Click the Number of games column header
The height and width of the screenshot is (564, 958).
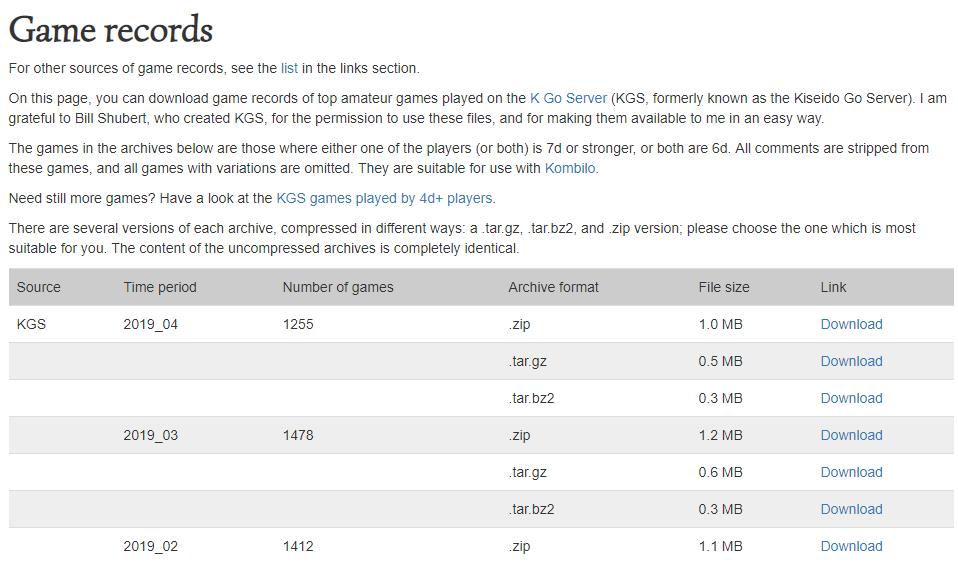click(x=338, y=287)
